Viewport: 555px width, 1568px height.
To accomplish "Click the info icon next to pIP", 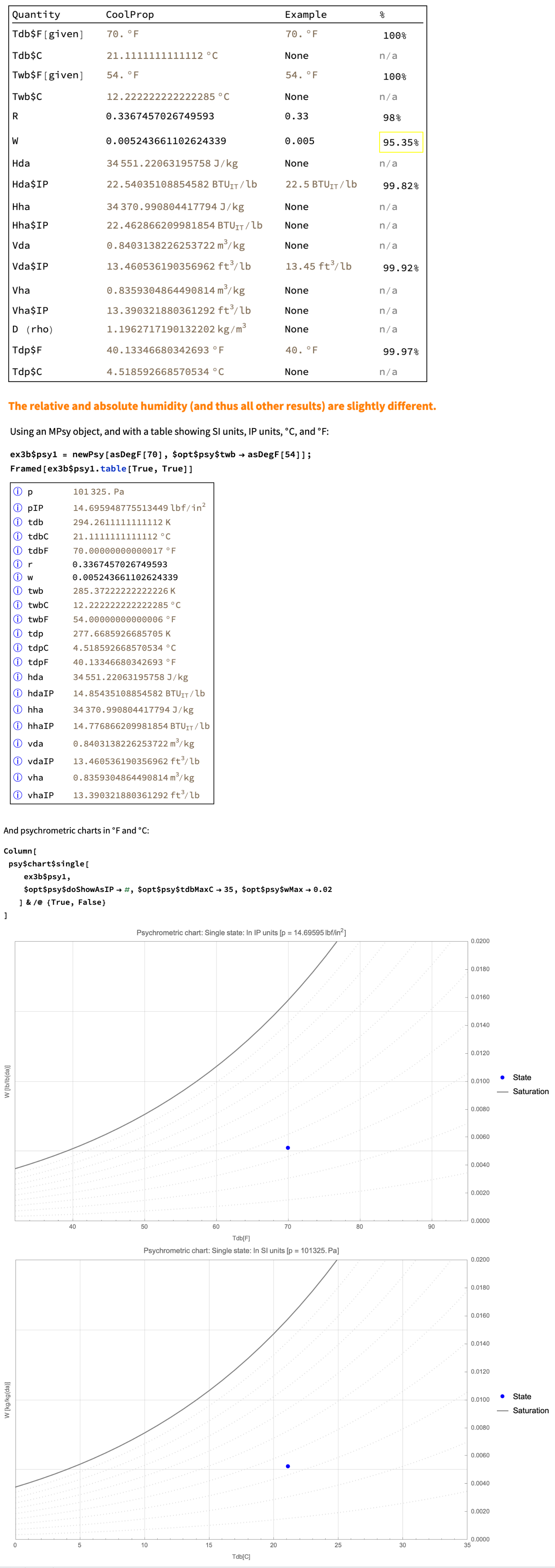I will 18,508.
